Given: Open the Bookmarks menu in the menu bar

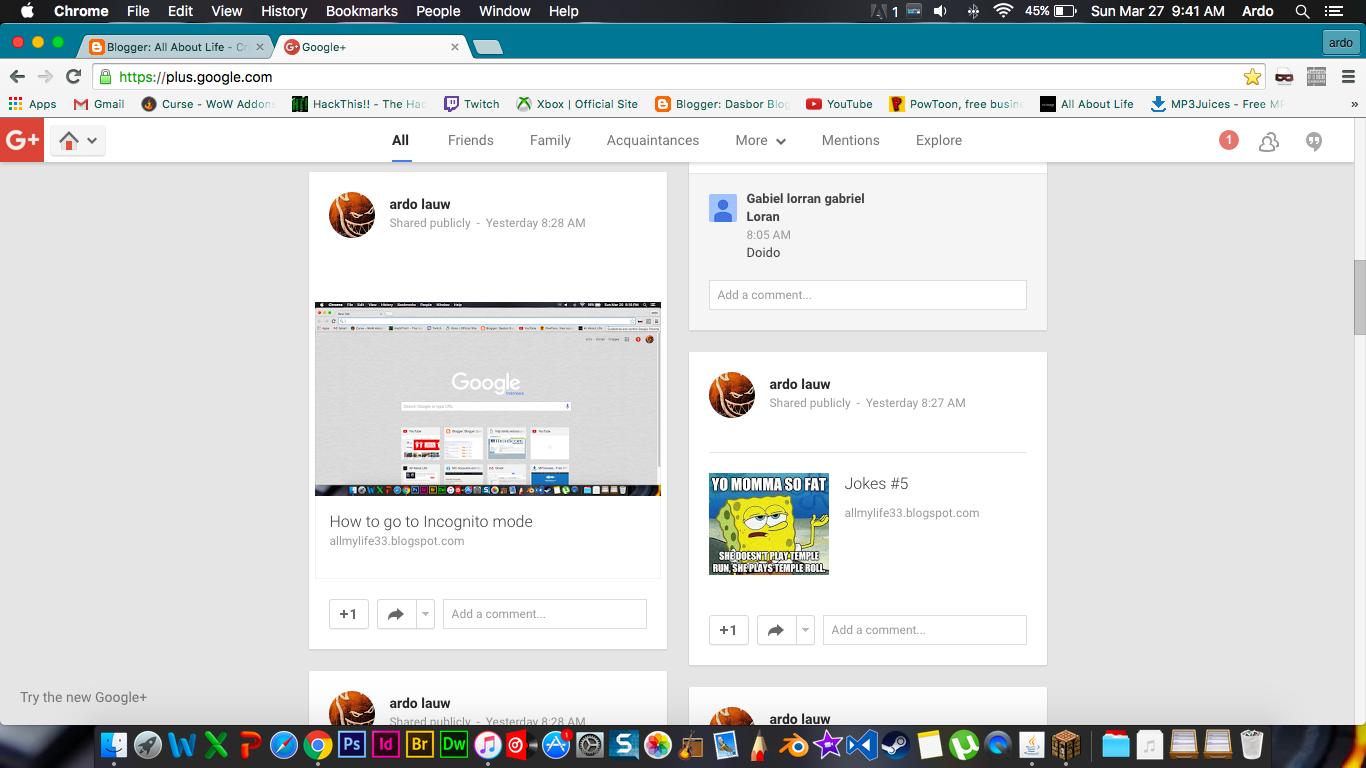Looking at the screenshot, I should coord(361,11).
